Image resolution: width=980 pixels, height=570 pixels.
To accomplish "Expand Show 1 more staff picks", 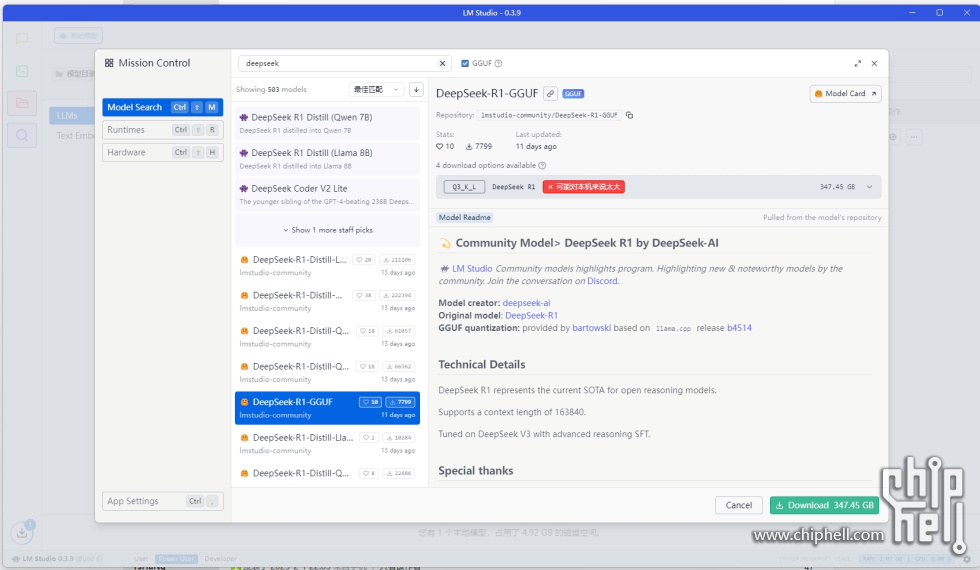I will tap(328, 230).
